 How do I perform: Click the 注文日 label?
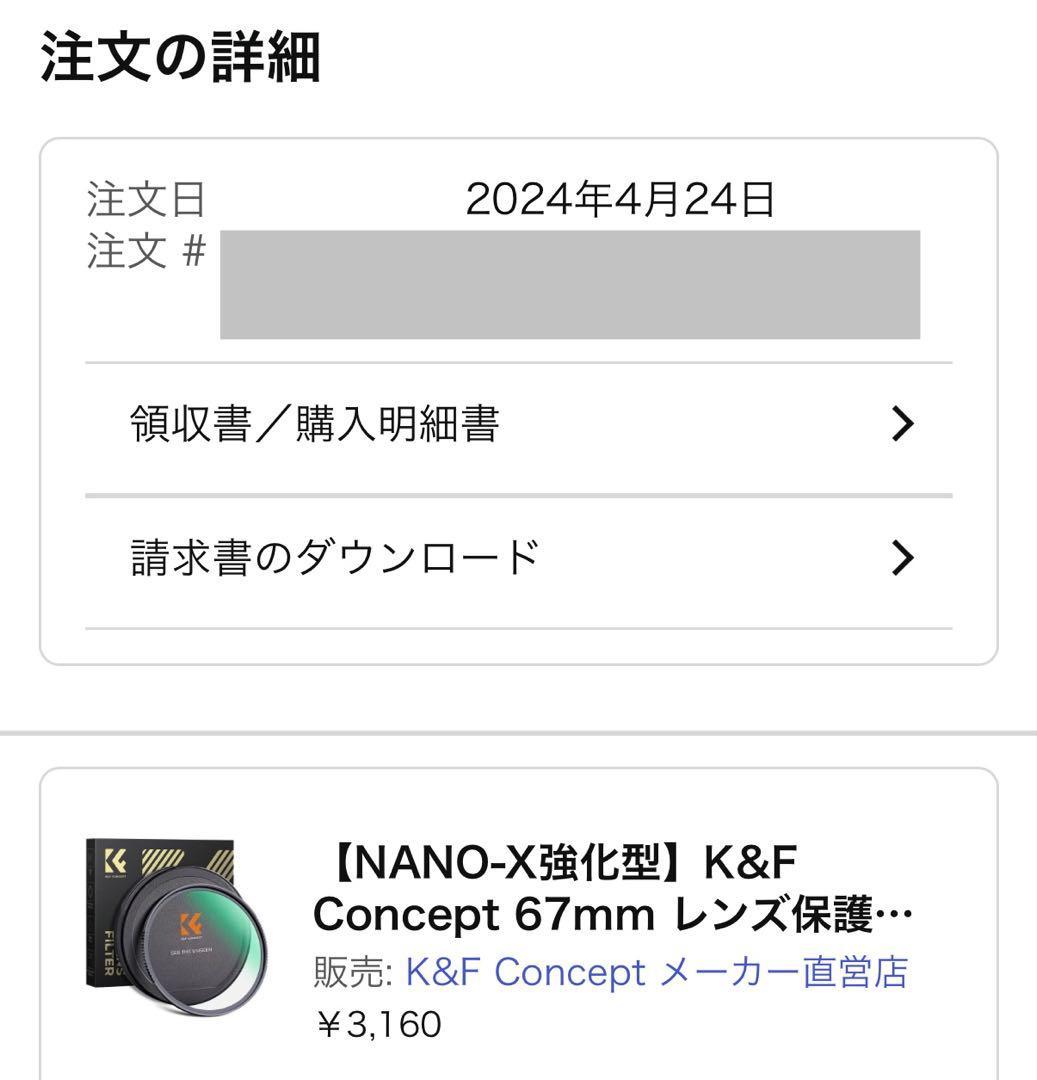point(146,200)
